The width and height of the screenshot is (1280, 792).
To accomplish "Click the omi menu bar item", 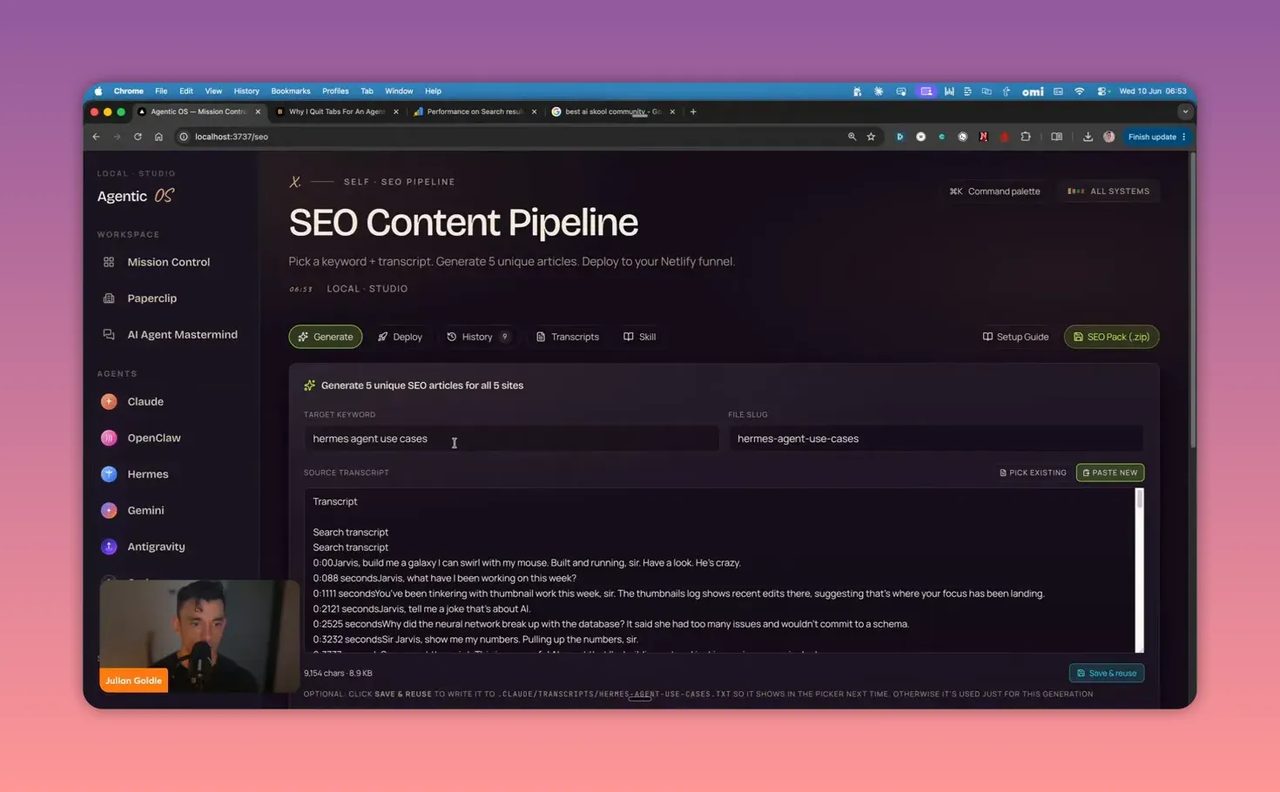I will click(1033, 91).
